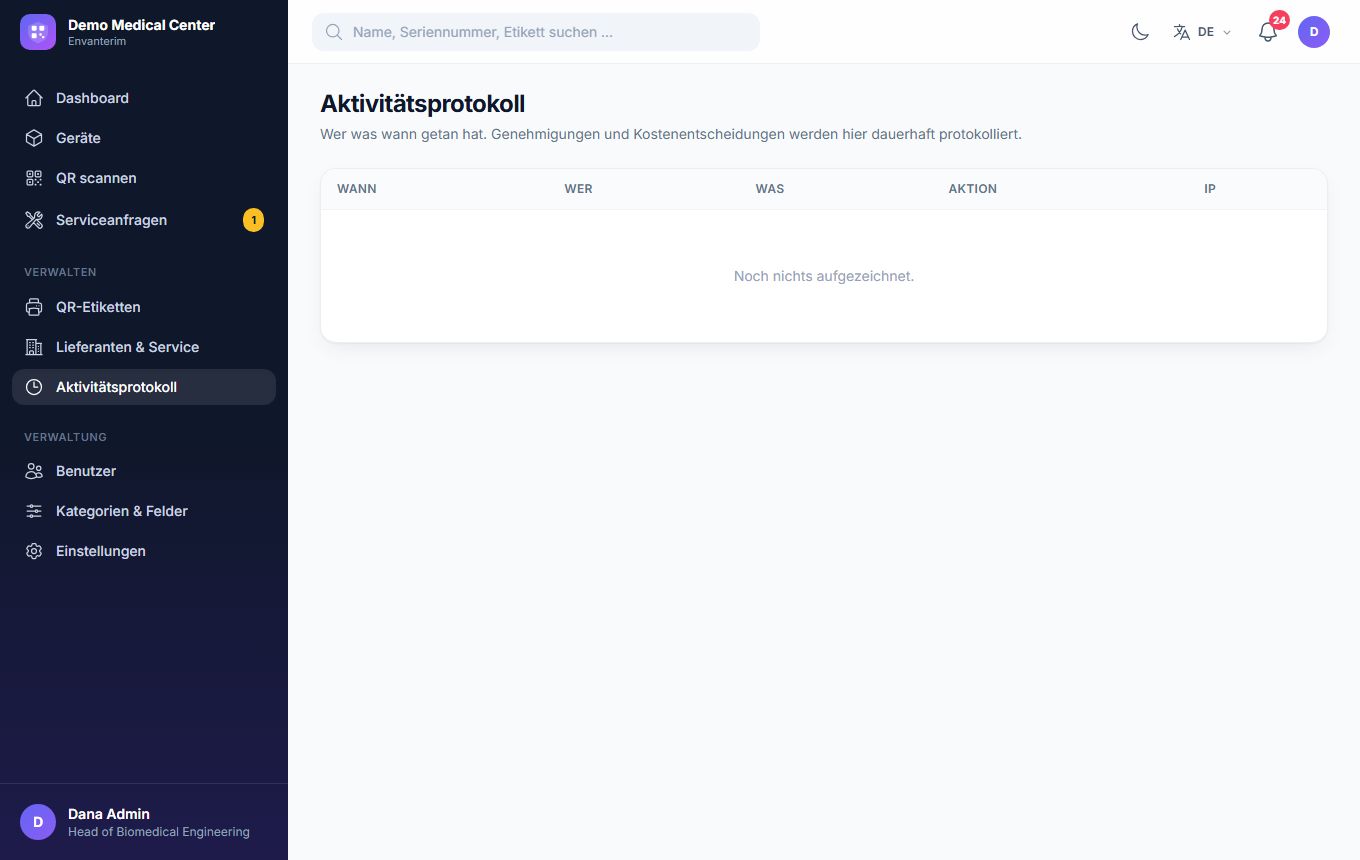Click the WER column header
This screenshot has height=860, width=1360.
click(578, 189)
